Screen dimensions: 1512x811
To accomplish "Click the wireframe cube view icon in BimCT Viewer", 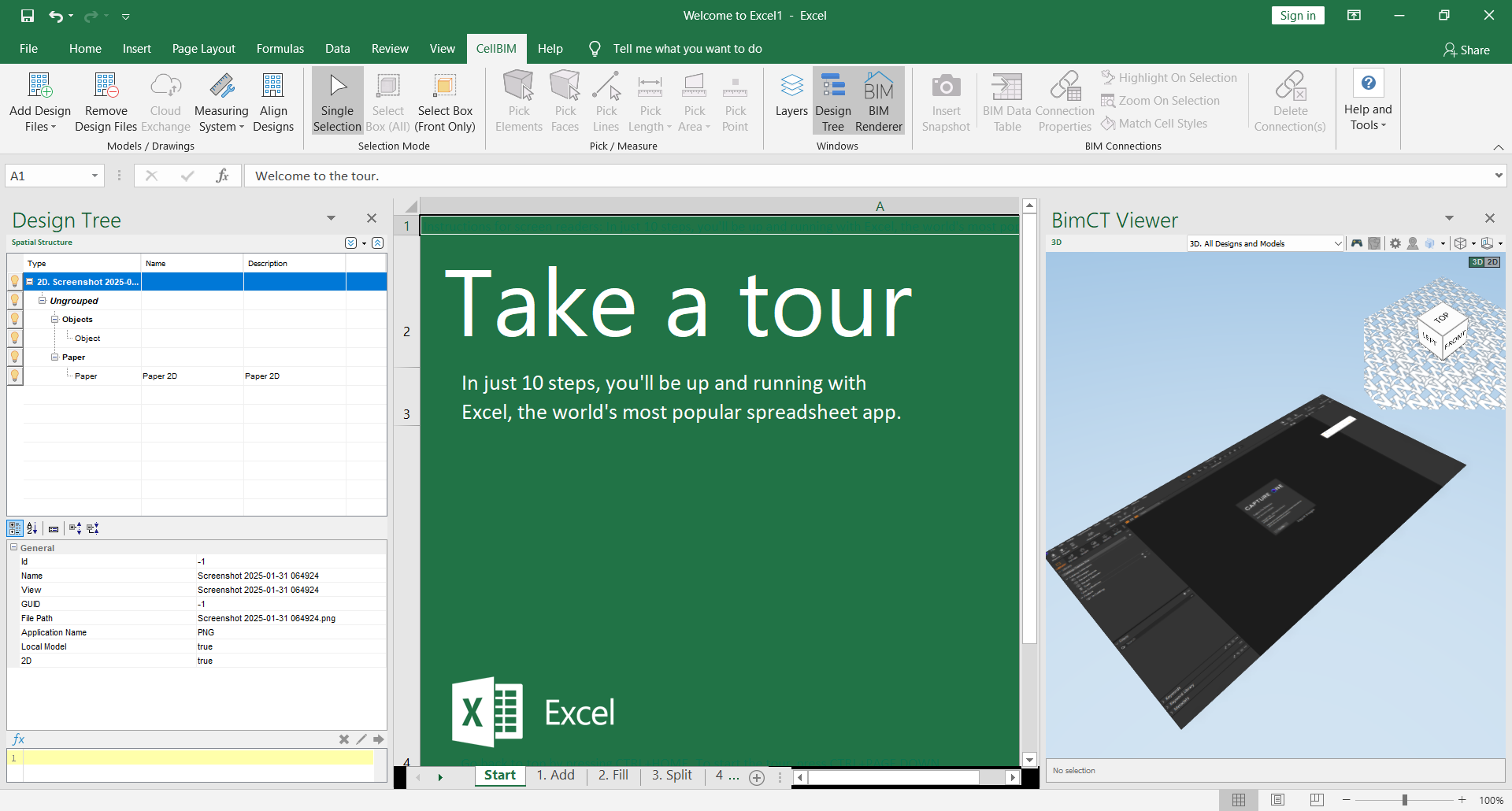I will pyautogui.click(x=1460, y=243).
